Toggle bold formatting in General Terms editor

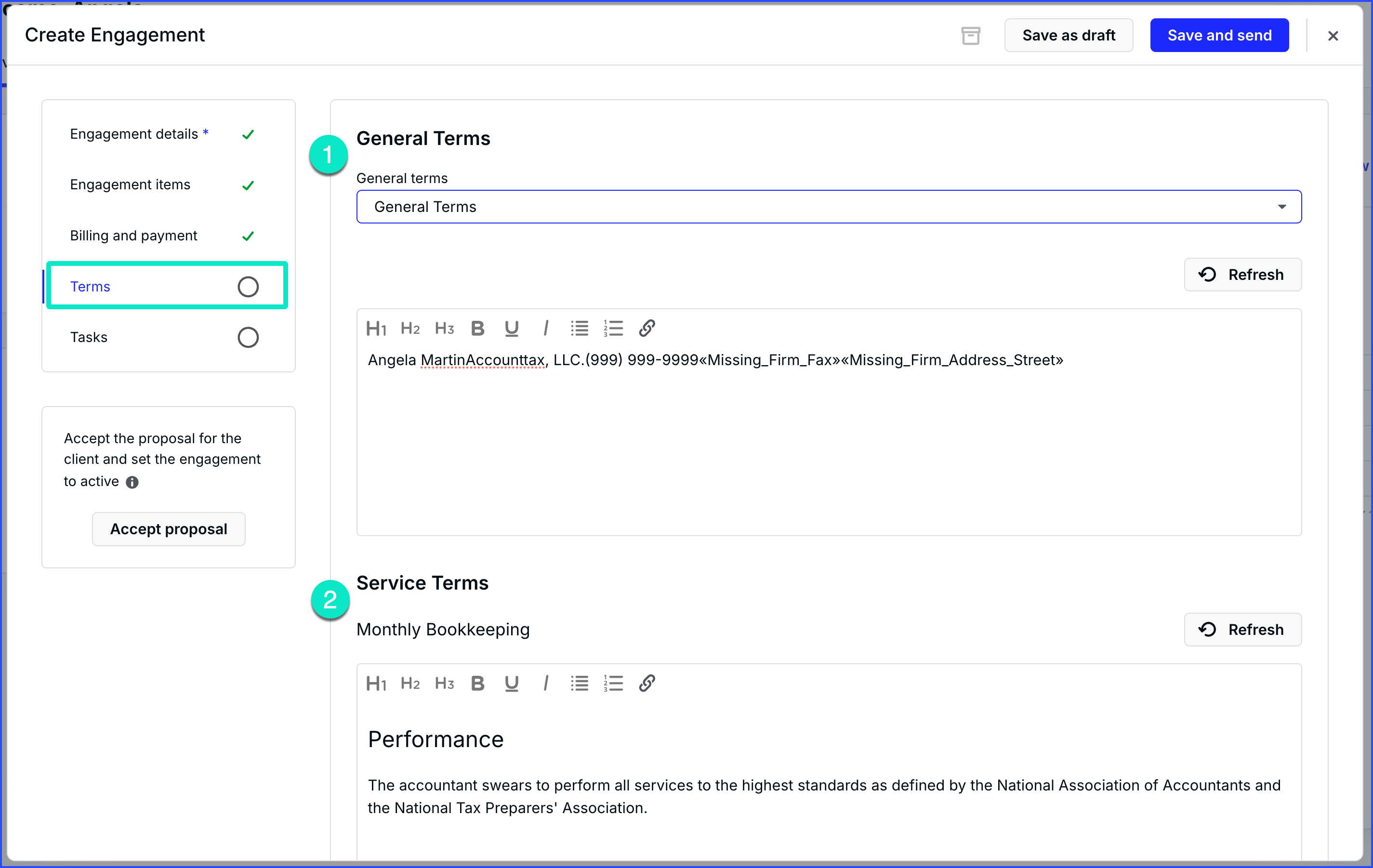click(x=478, y=328)
